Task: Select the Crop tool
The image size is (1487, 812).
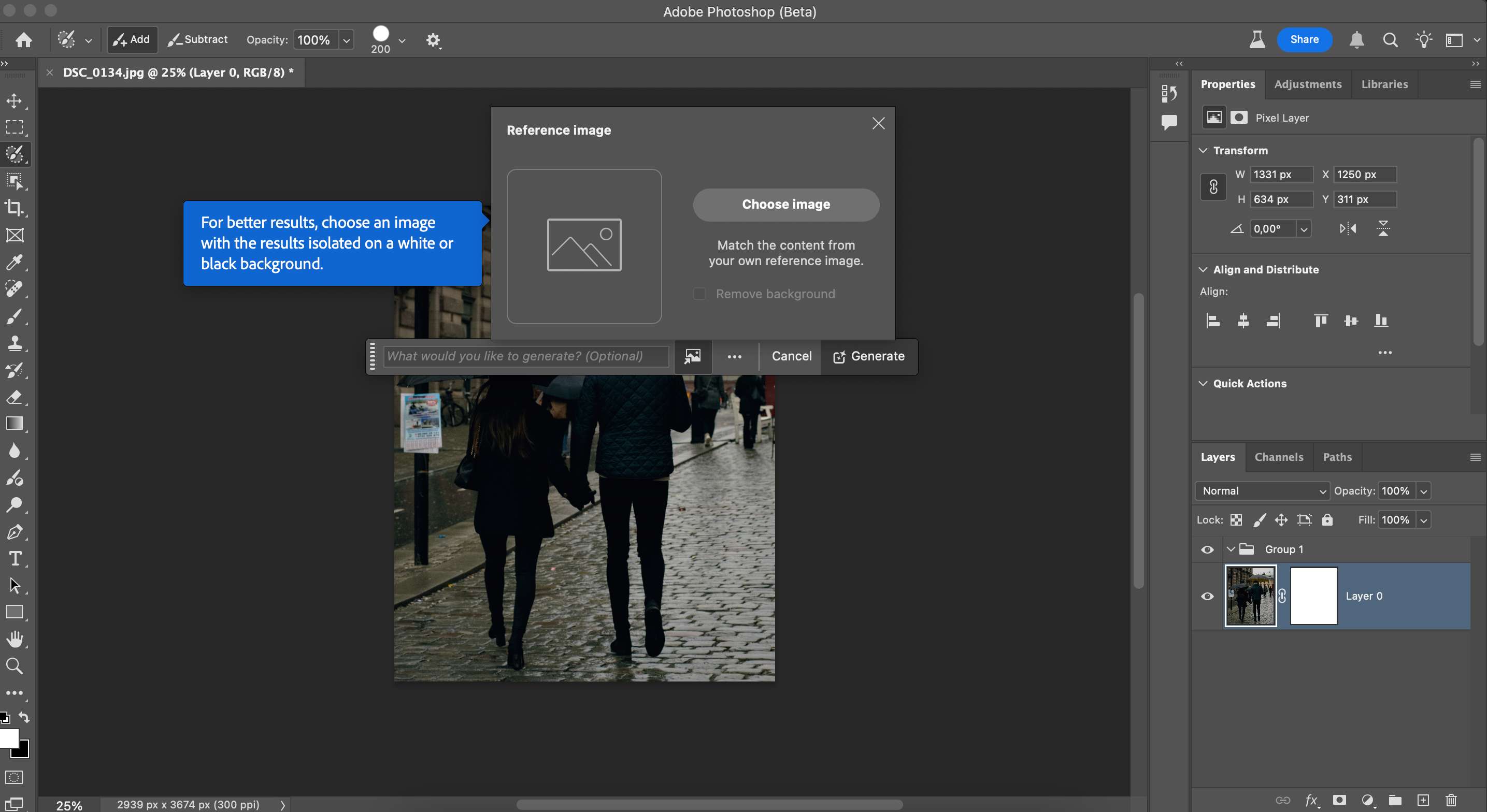Action: [15, 208]
